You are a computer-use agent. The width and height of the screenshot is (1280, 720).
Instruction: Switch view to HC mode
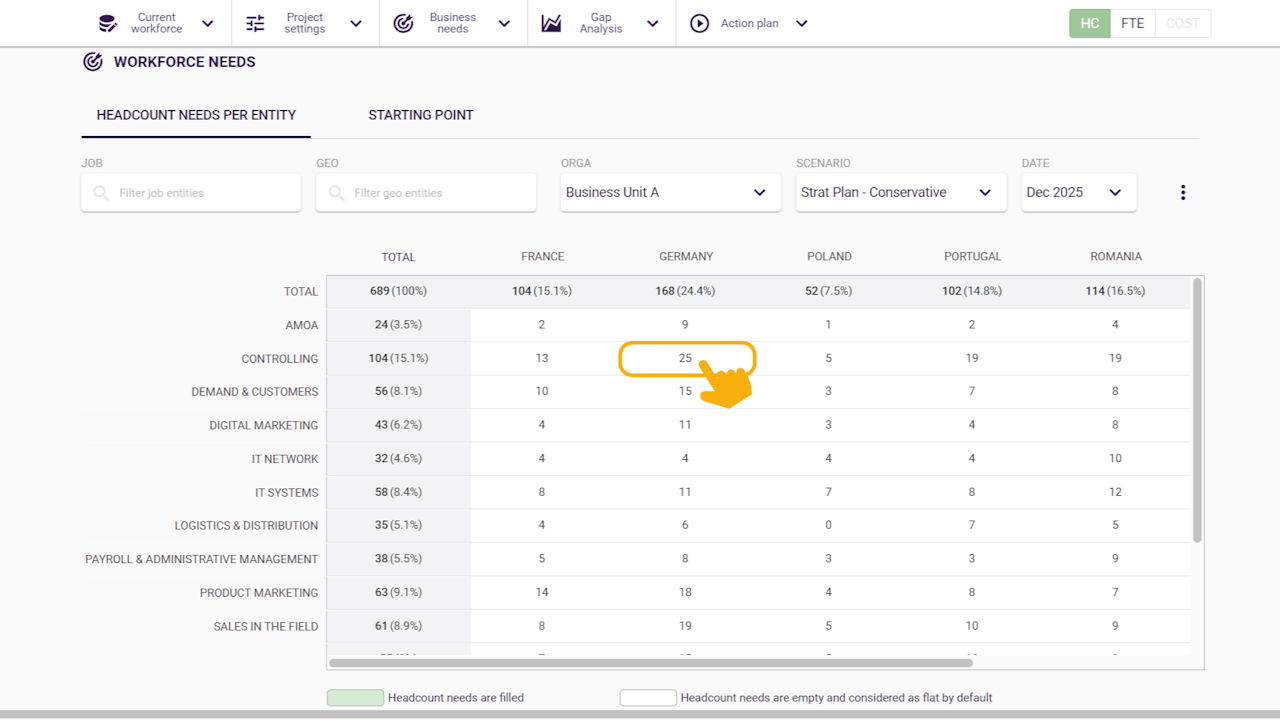click(1089, 23)
